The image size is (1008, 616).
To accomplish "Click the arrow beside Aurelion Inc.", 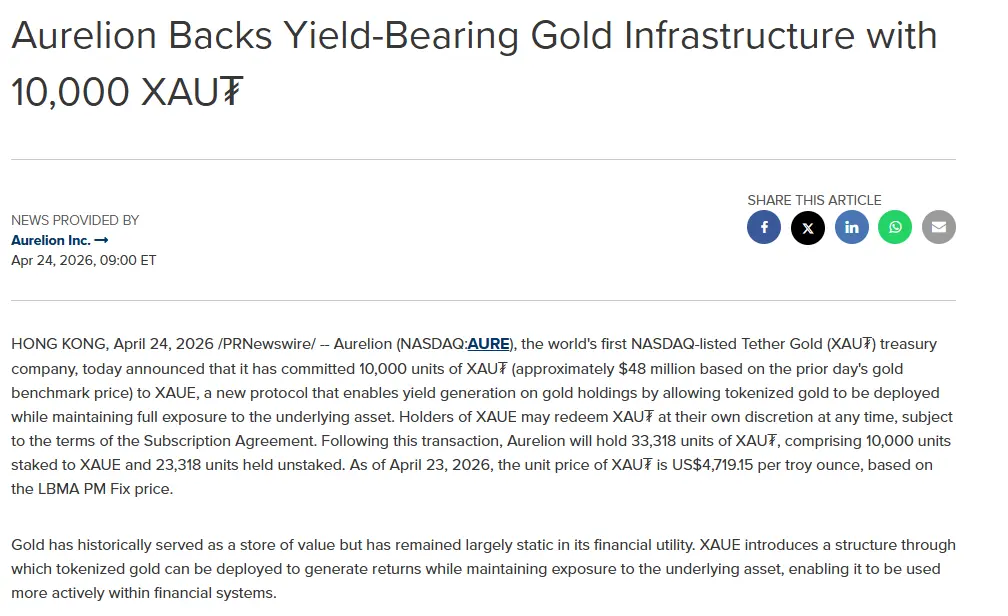I will pyautogui.click(x=101, y=240).
